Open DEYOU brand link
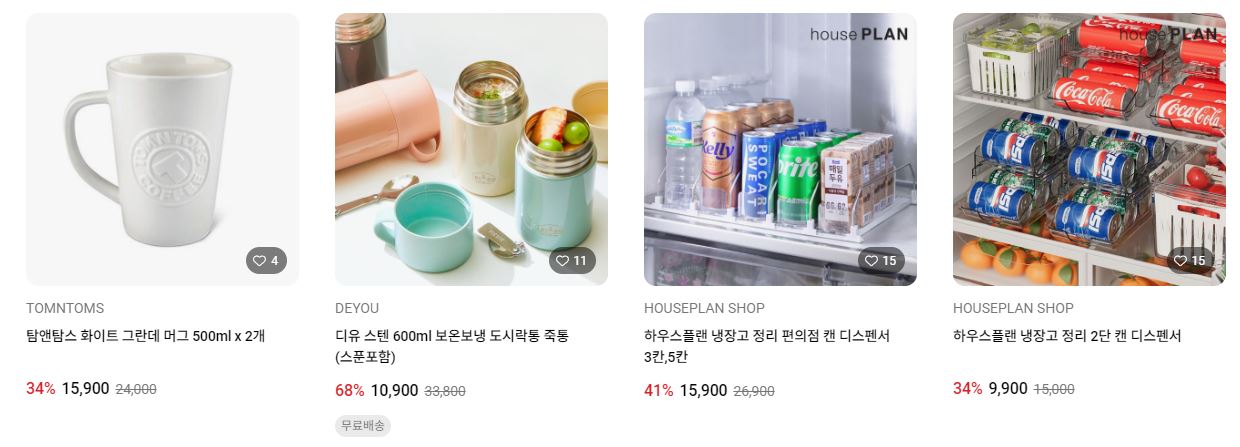1240x447 pixels. click(x=357, y=308)
